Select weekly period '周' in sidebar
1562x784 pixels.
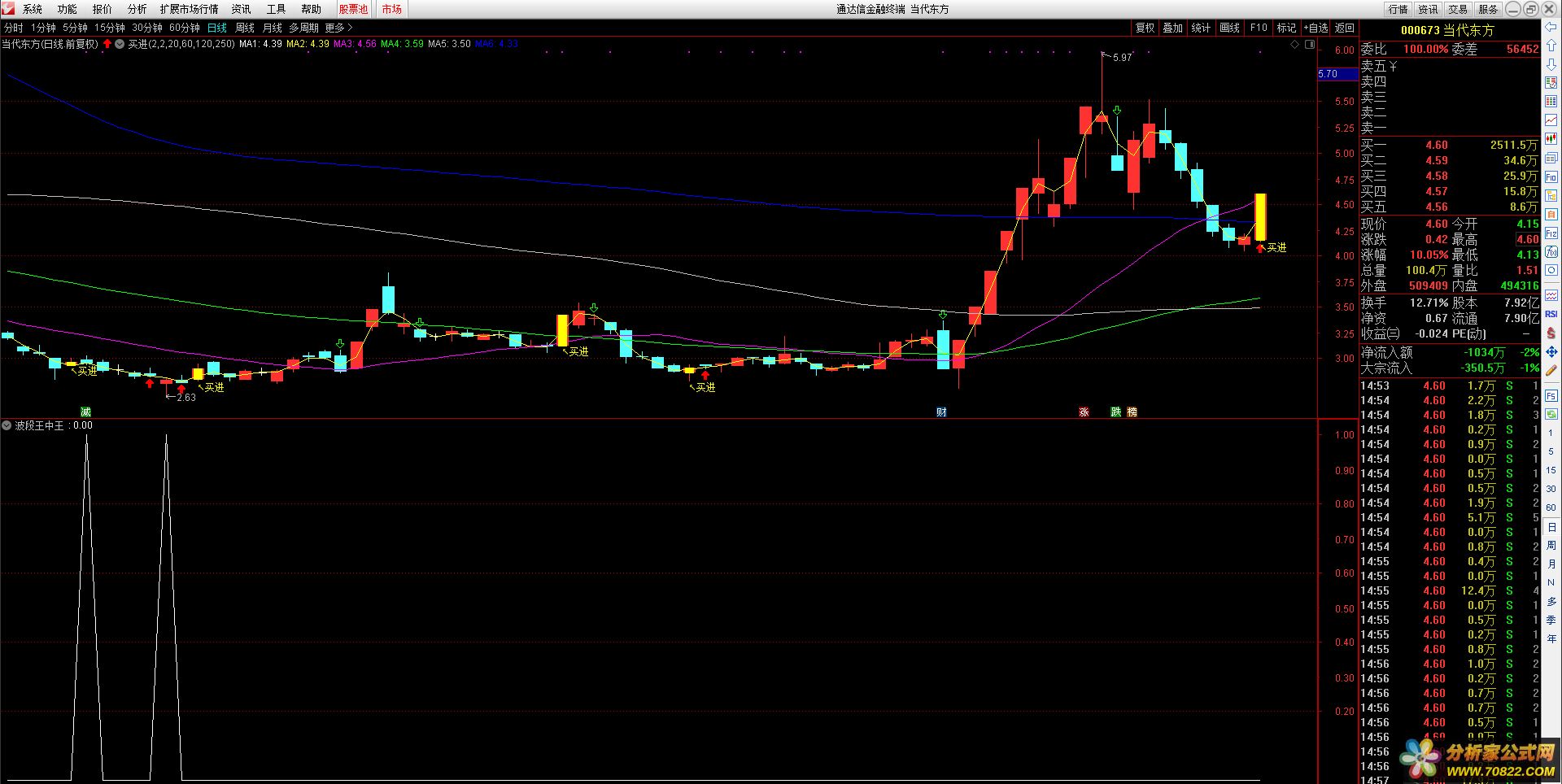(1551, 545)
